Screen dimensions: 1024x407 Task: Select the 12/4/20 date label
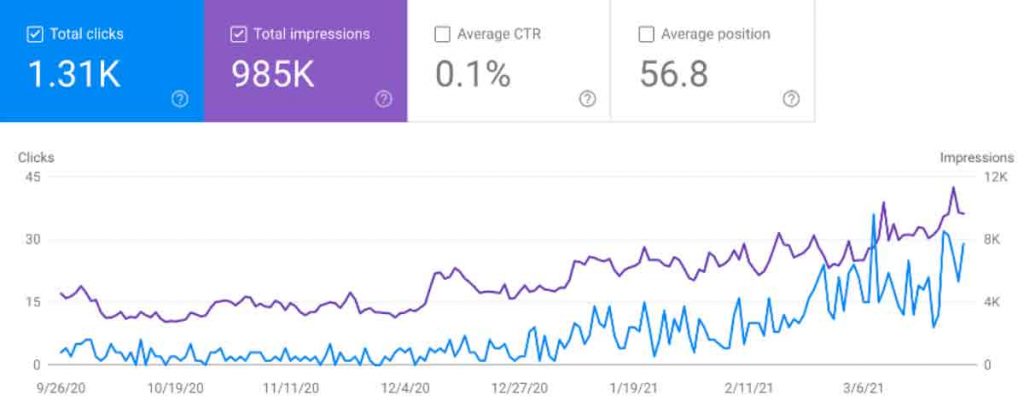point(407,388)
